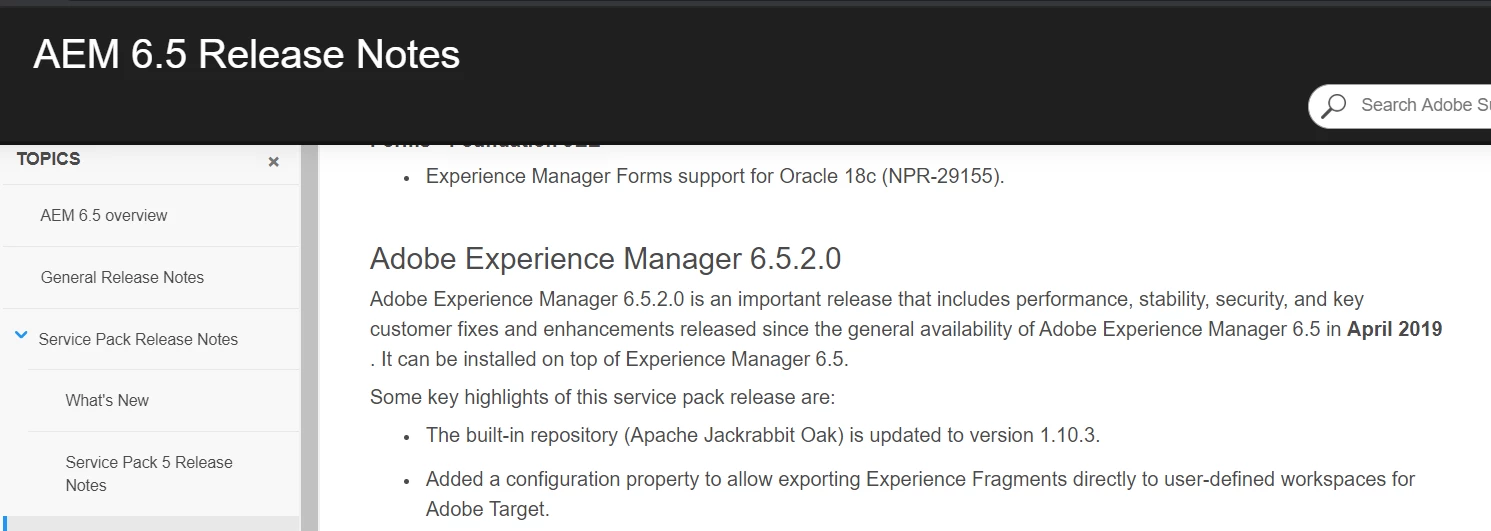The width and height of the screenshot is (1491, 531).
Task: Click the bold April 2019 text
Action: click(x=1394, y=329)
